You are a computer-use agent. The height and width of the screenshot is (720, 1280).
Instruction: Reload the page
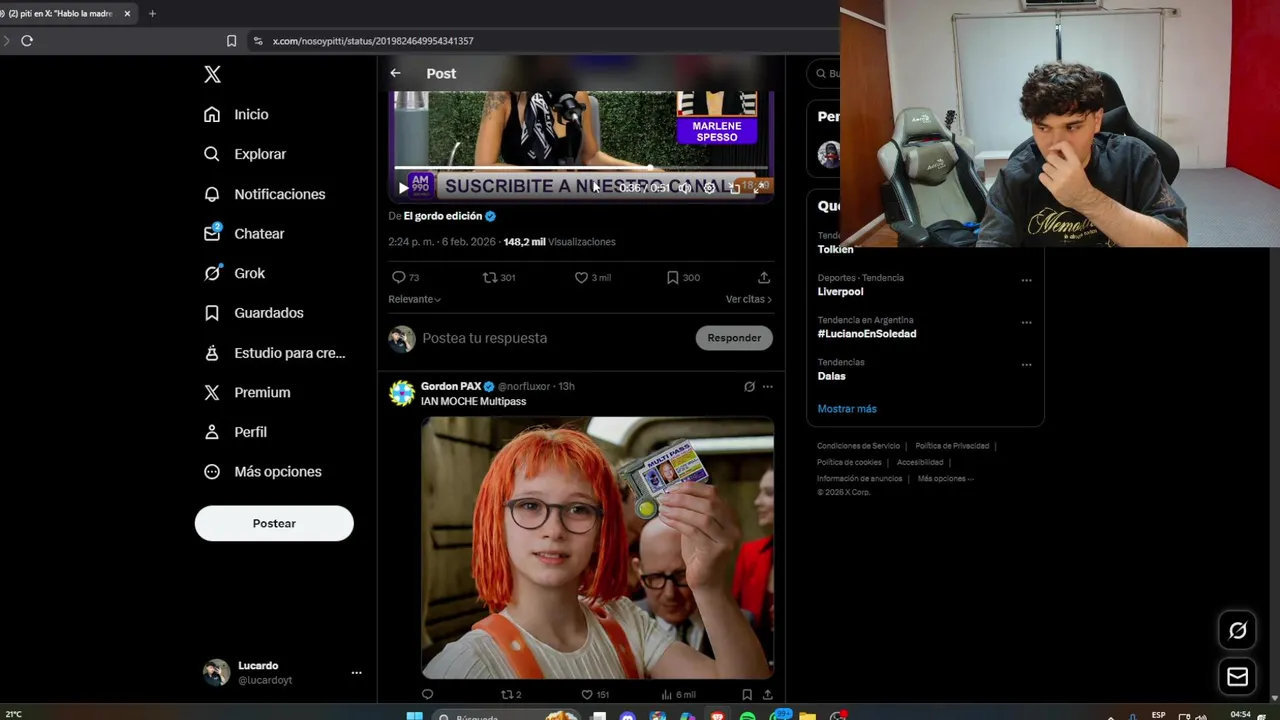click(x=27, y=41)
